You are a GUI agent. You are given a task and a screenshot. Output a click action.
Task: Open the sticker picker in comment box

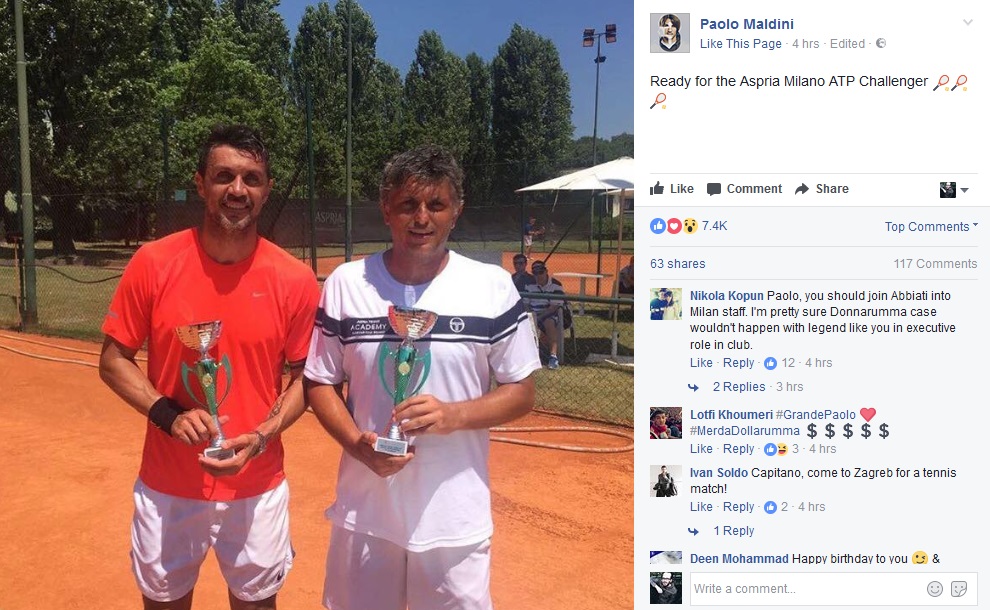(x=958, y=589)
